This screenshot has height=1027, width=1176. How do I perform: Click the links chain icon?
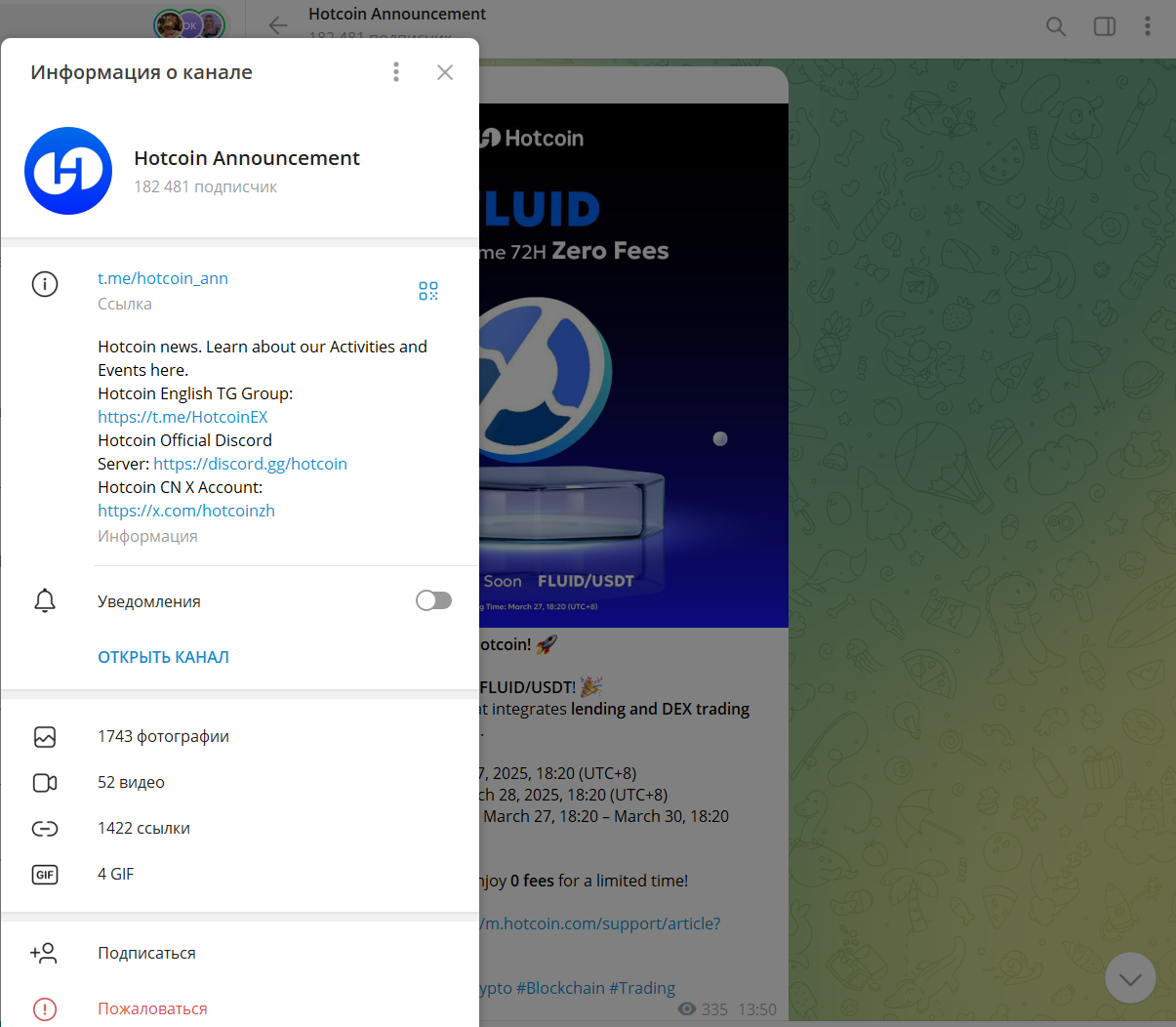(45, 829)
